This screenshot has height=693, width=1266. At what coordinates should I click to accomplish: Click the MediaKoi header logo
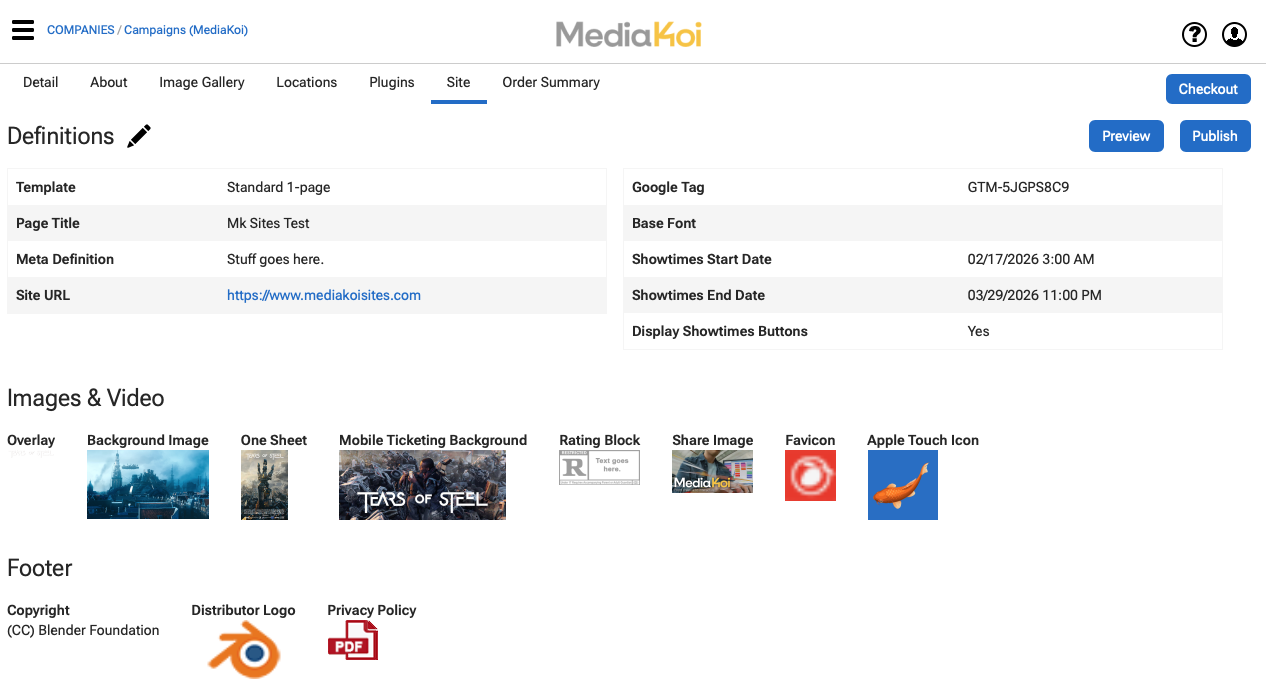point(629,35)
